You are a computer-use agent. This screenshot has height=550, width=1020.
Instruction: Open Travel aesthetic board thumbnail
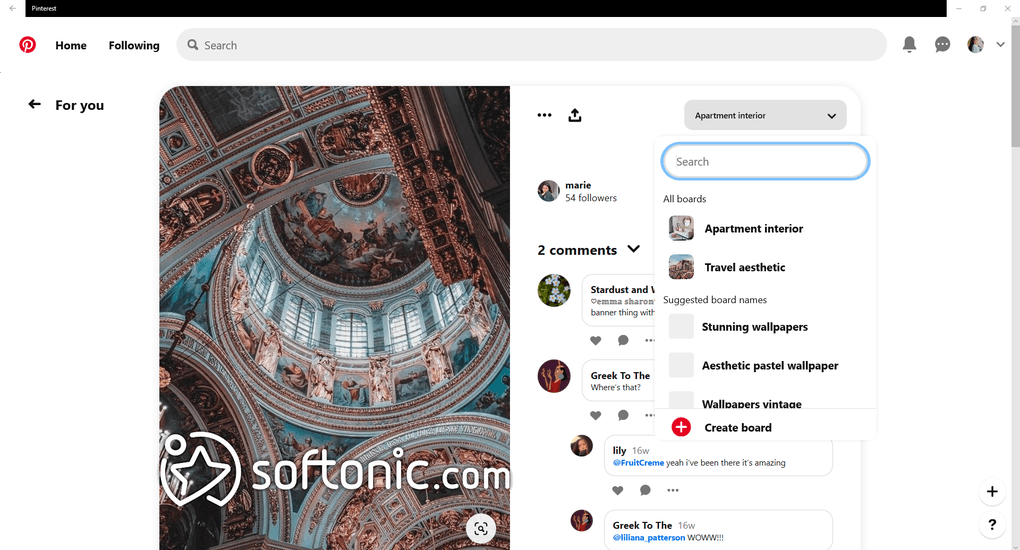(681, 267)
